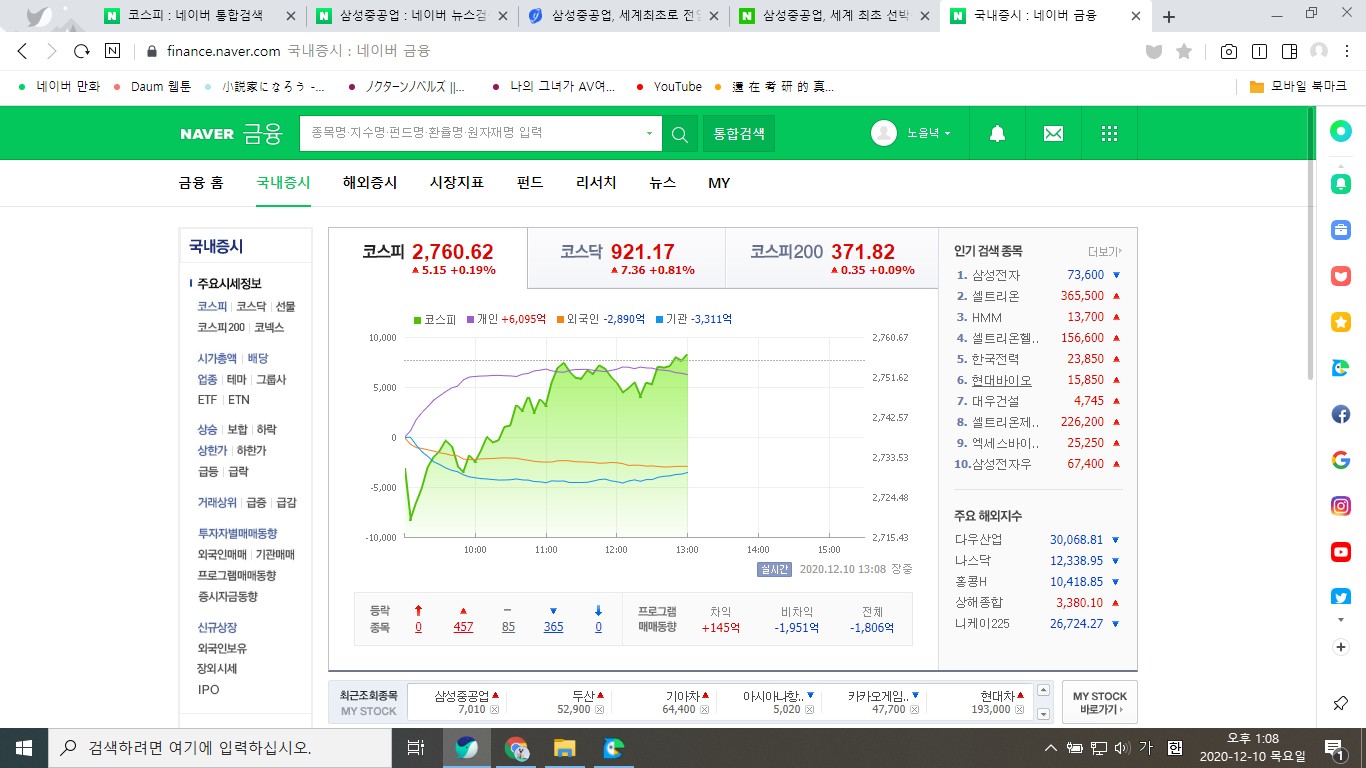The image size is (1366, 768).
Task: Open the 시장지표 menu
Action: 457,183
